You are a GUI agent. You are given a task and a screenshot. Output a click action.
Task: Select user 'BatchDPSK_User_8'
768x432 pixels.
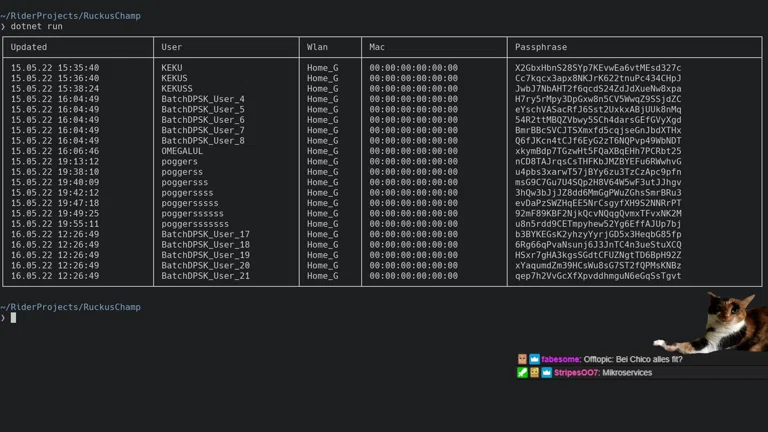[x=203, y=141]
